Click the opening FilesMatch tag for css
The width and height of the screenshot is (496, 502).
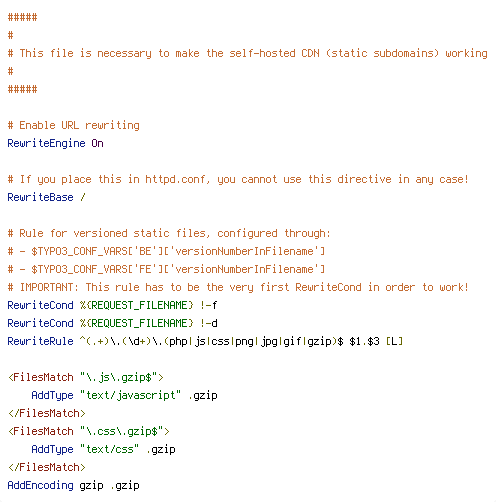89,431
